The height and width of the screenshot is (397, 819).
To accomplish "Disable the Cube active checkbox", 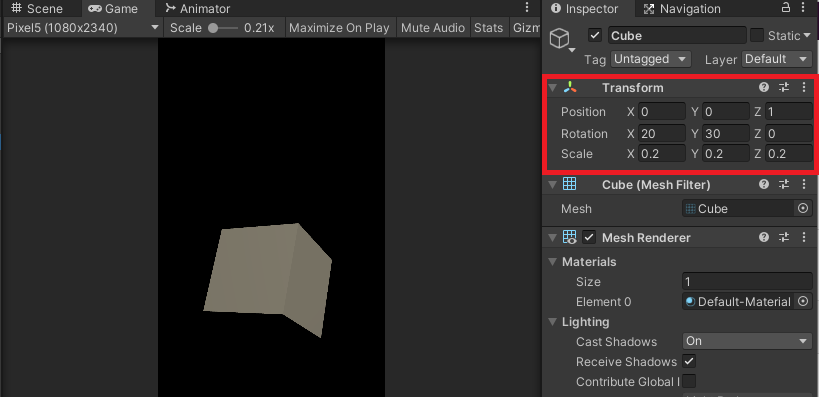I will [x=595, y=36].
